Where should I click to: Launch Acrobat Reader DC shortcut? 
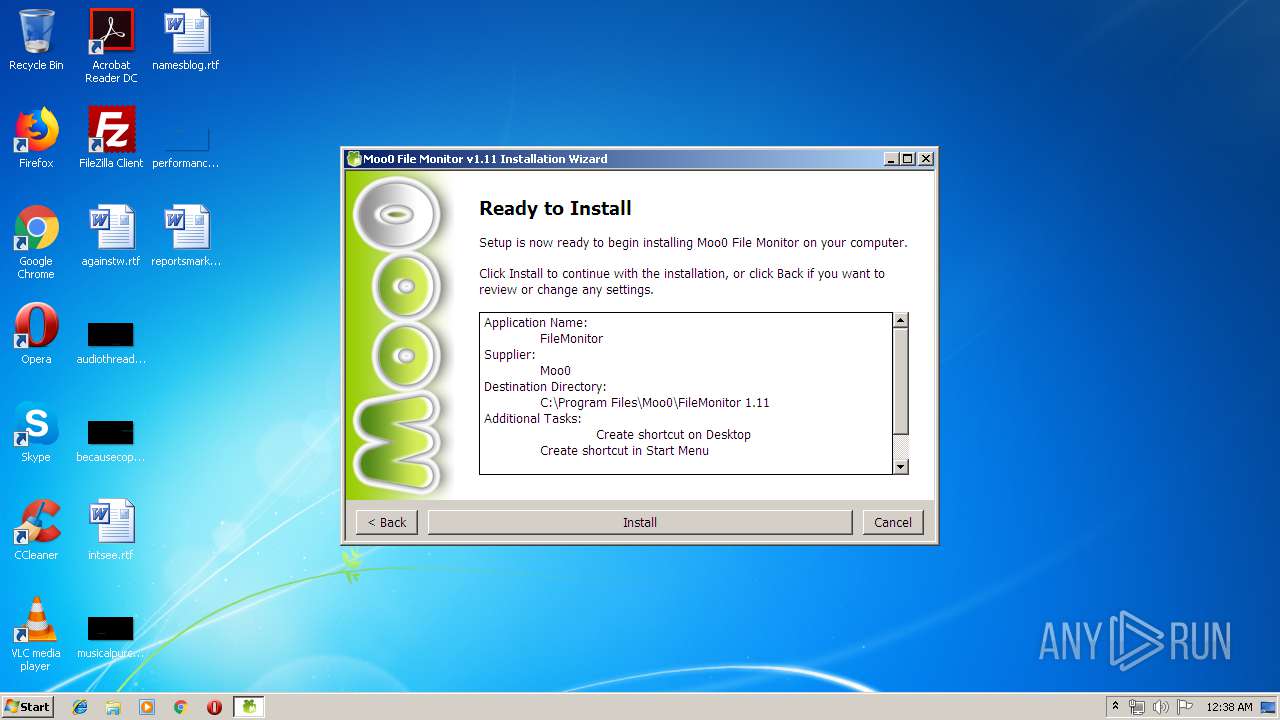click(111, 46)
